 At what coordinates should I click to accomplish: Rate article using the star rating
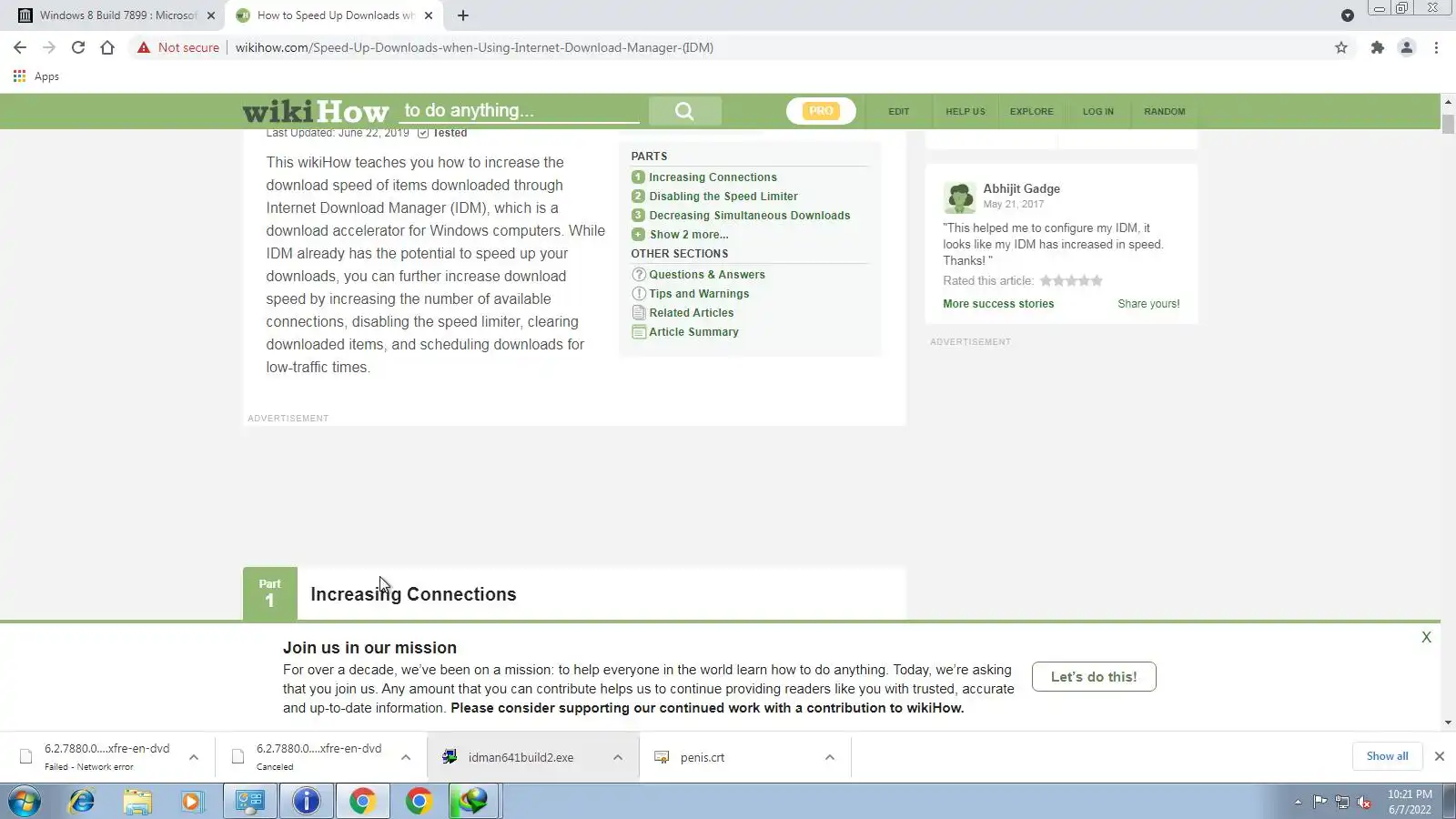click(1071, 280)
